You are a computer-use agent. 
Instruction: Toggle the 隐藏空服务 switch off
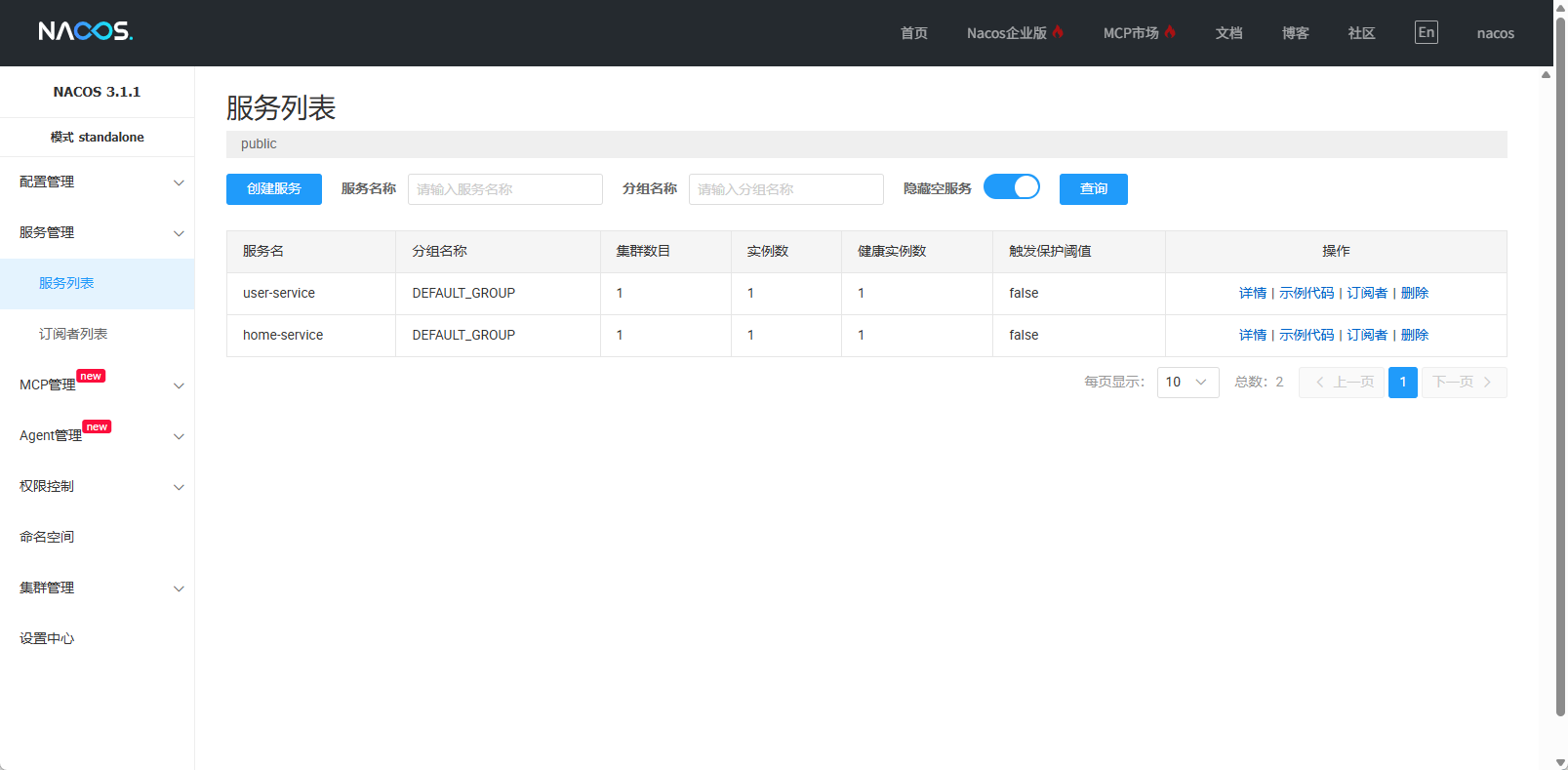pyautogui.click(x=1012, y=187)
